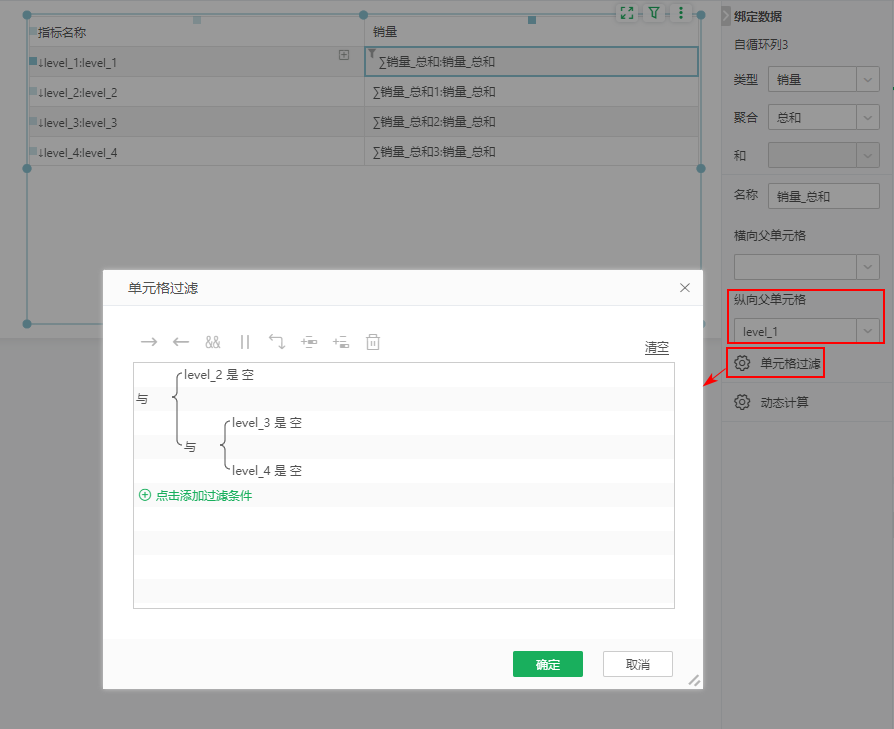This screenshot has height=729, width=894.
Task: Select the ↓level_4:level_4 cell
Action: click(197, 152)
